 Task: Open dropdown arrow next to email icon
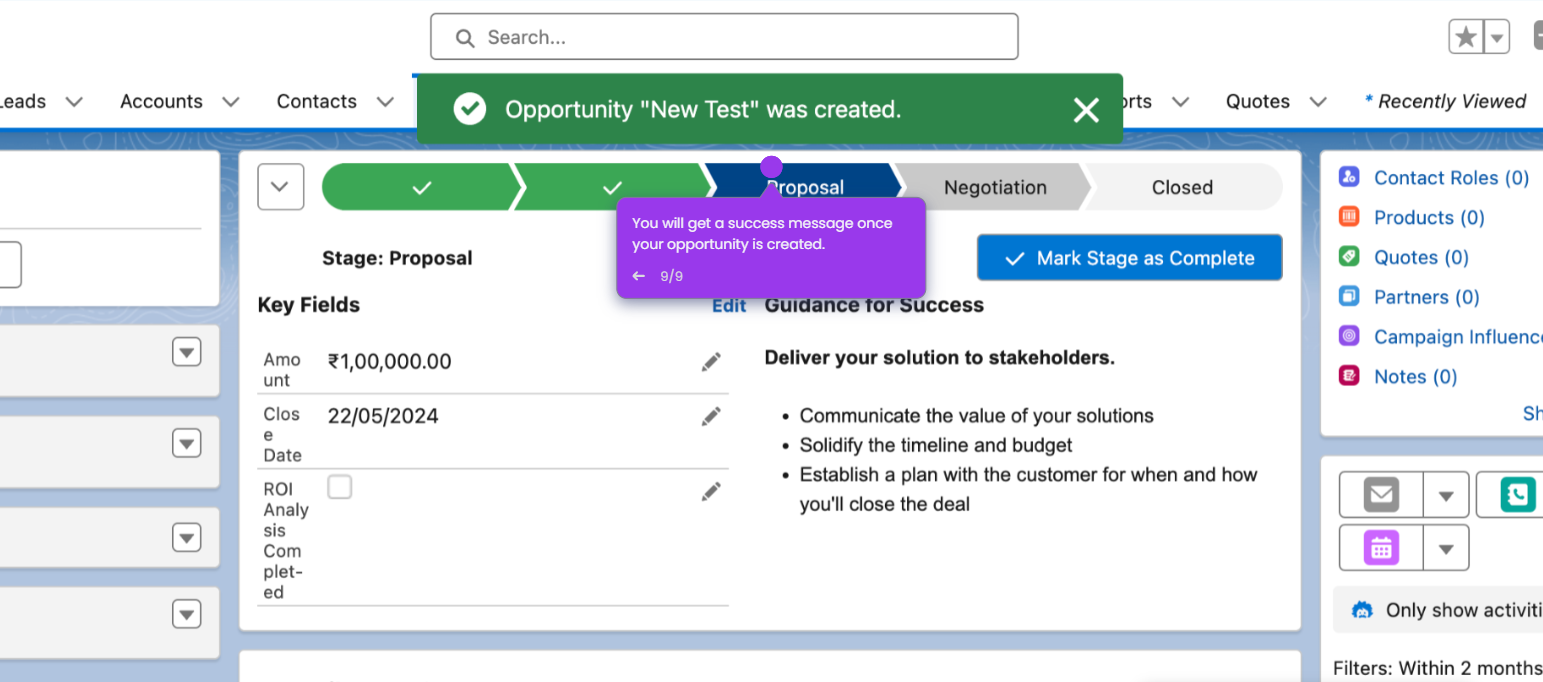[x=1446, y=495]
